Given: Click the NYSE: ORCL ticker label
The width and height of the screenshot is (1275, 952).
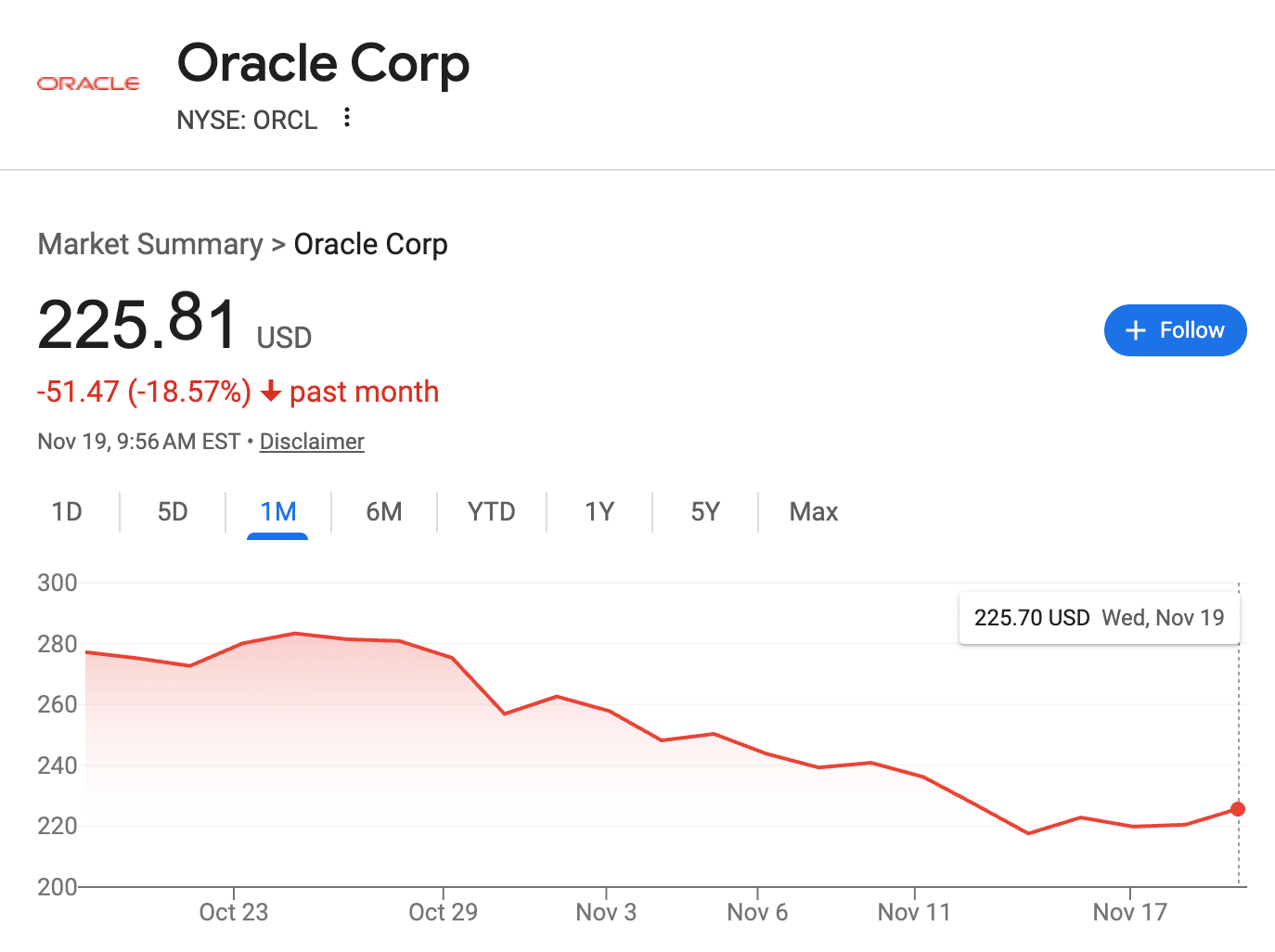Looking at the screenshot, I should pos(247,121).
